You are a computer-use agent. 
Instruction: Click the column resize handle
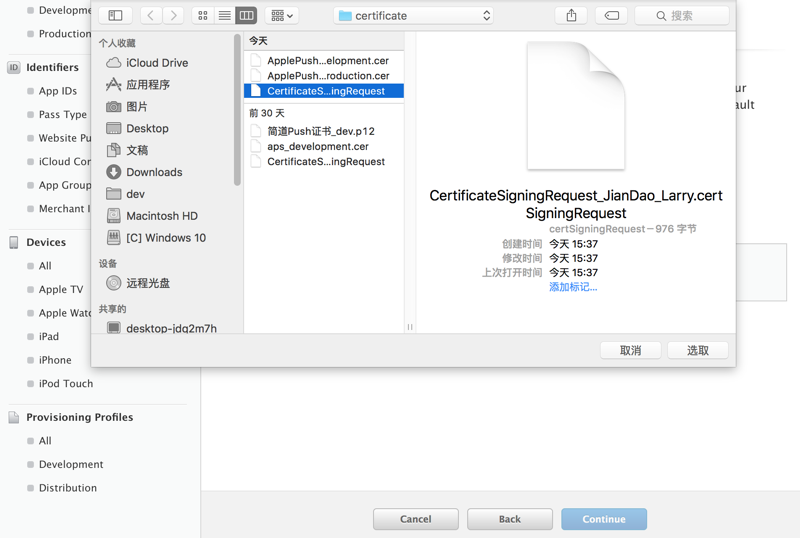coord(410,327)
